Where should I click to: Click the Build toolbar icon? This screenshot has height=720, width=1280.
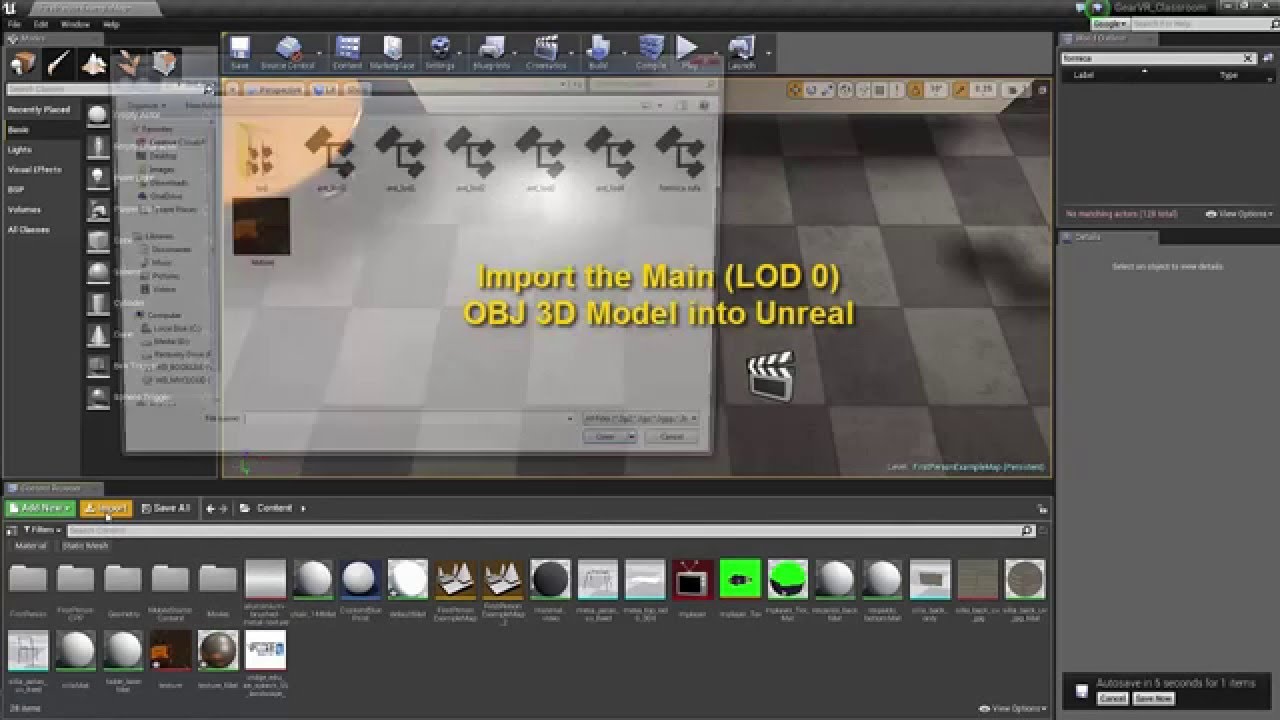[x=598, y=52]
